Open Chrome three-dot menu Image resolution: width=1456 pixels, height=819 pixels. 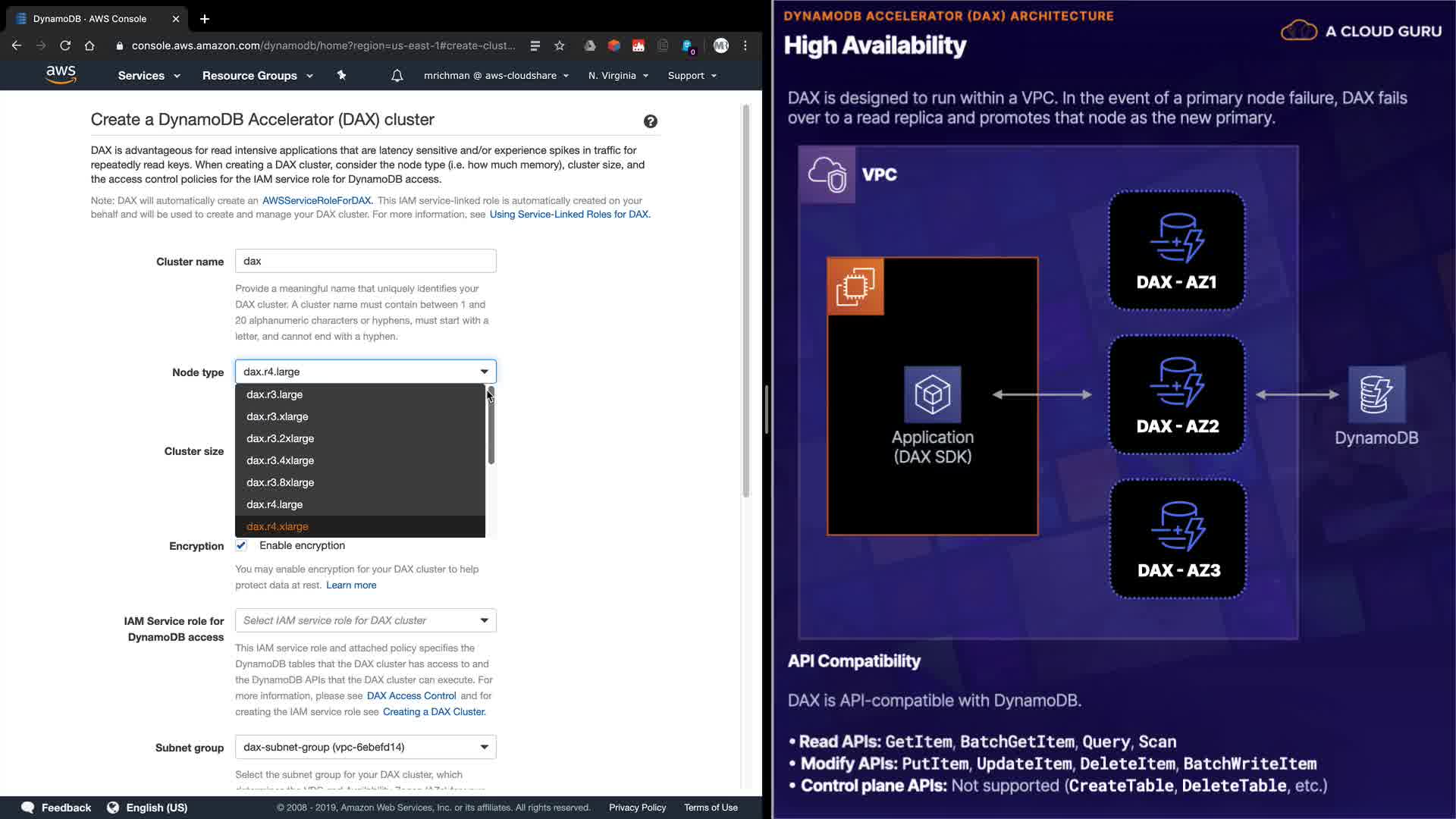[745, 45]
